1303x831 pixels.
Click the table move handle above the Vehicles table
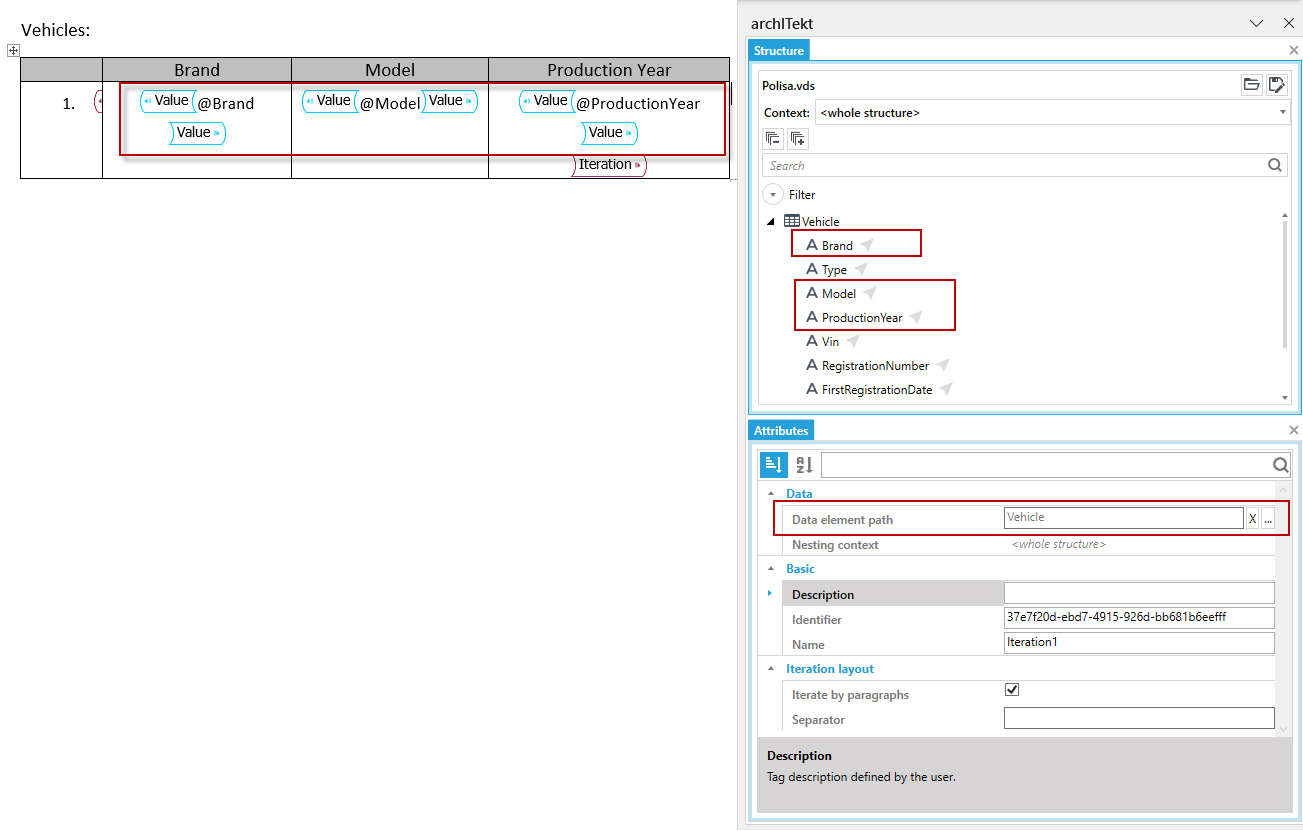click(14, 49)
